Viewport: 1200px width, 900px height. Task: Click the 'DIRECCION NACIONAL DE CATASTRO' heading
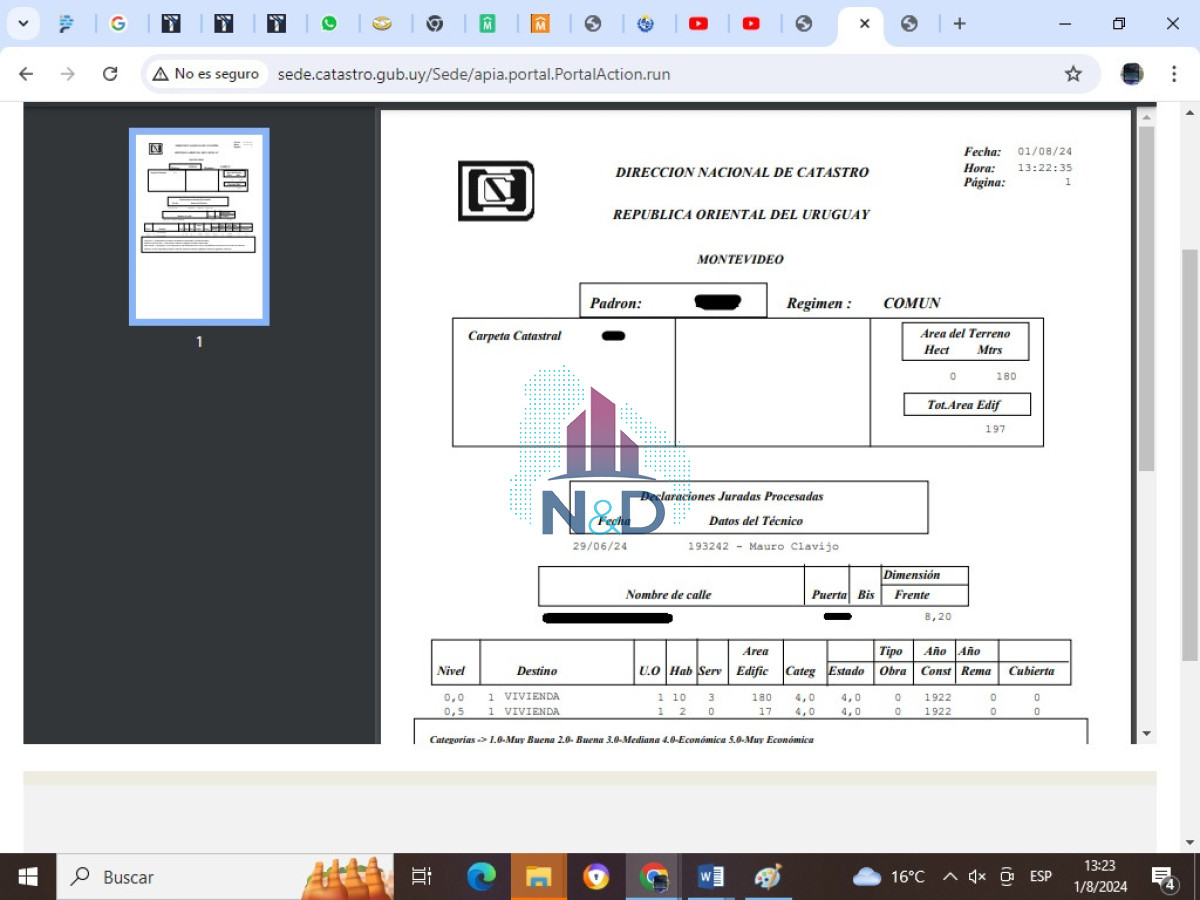pos(742,172)
